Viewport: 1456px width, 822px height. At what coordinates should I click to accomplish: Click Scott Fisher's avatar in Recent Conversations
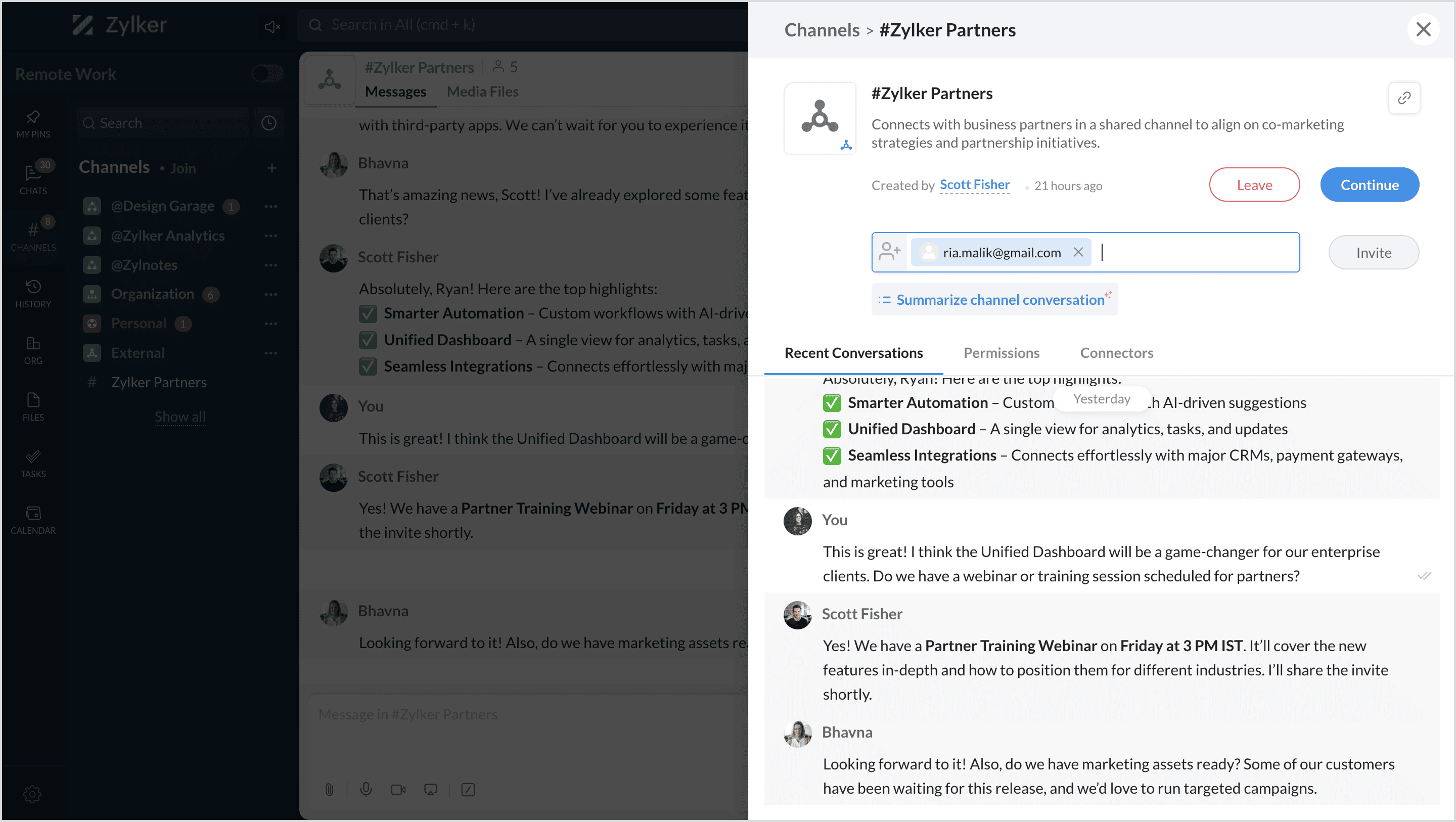(797, 615)
